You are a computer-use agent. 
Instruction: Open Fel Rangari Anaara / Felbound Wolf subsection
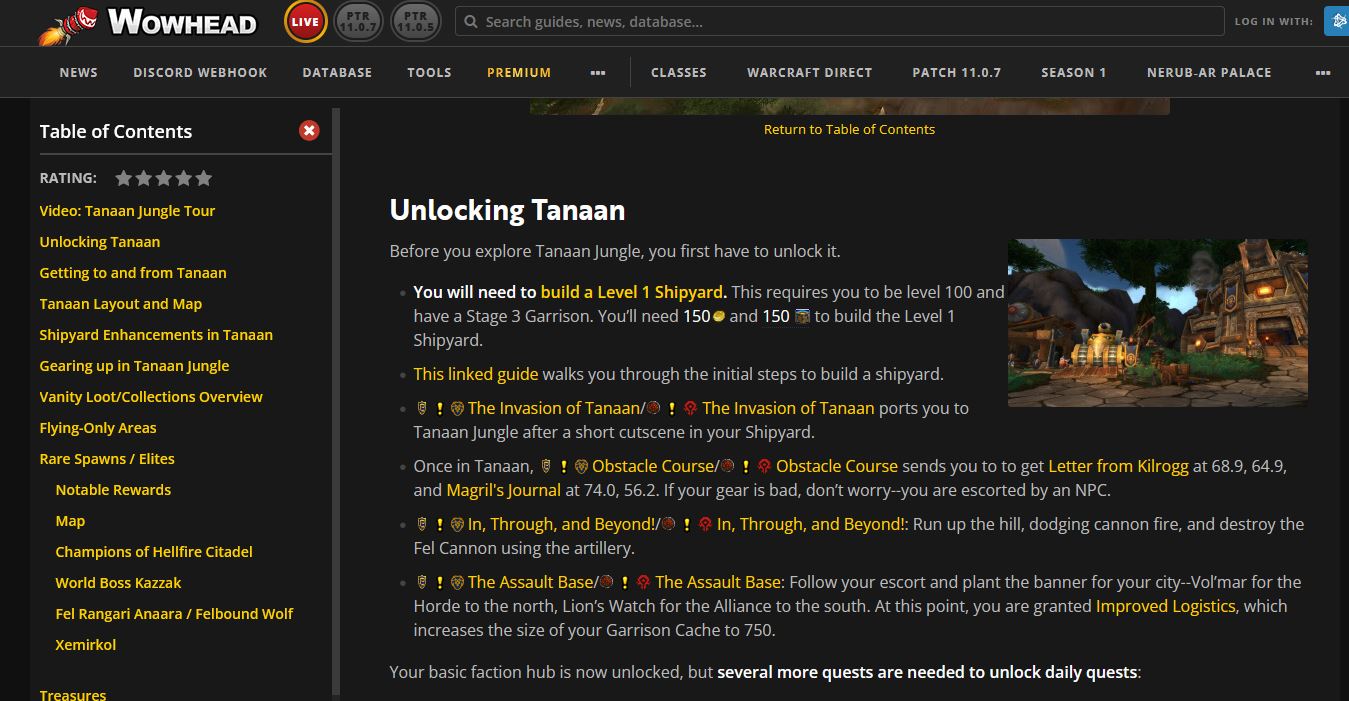coord(174,614)
